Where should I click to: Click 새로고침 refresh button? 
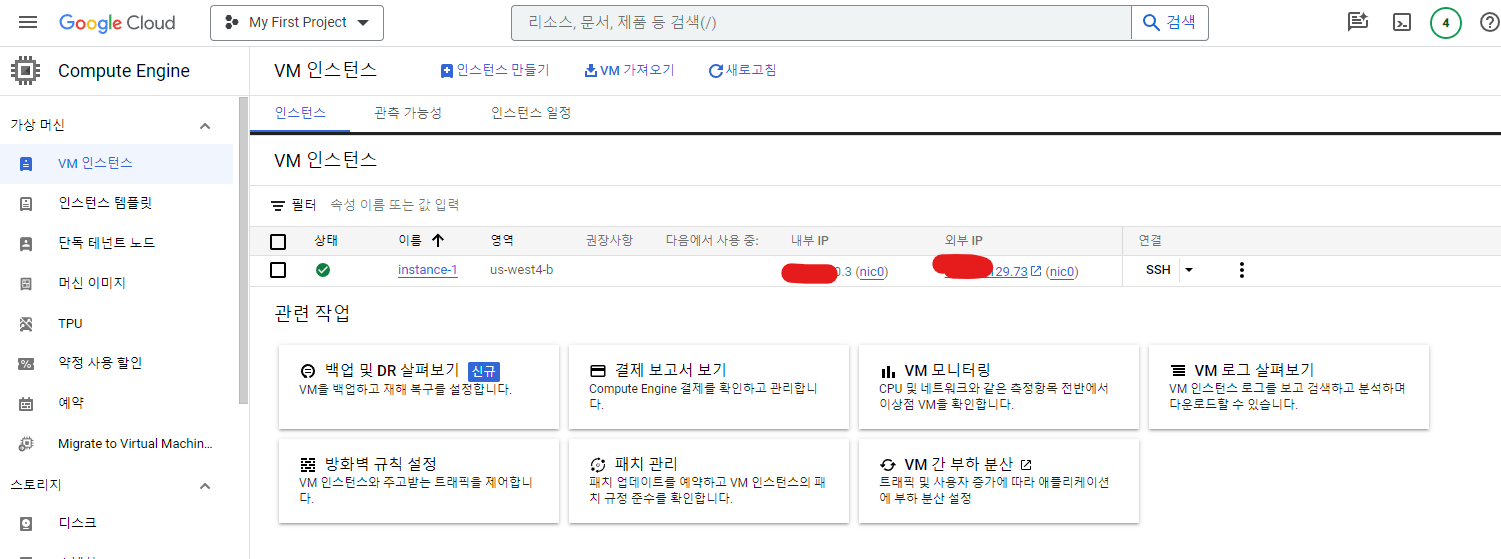coord(742,70)
